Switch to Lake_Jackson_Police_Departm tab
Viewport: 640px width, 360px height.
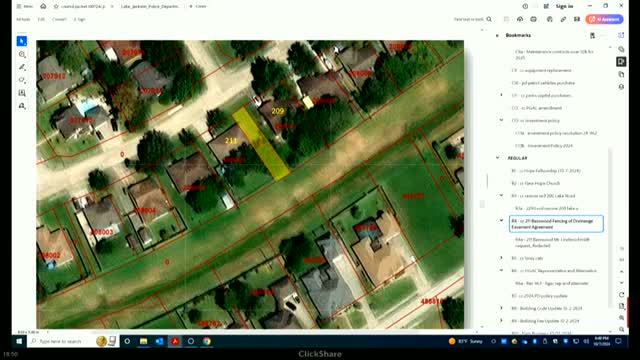(x=149, y=7)
